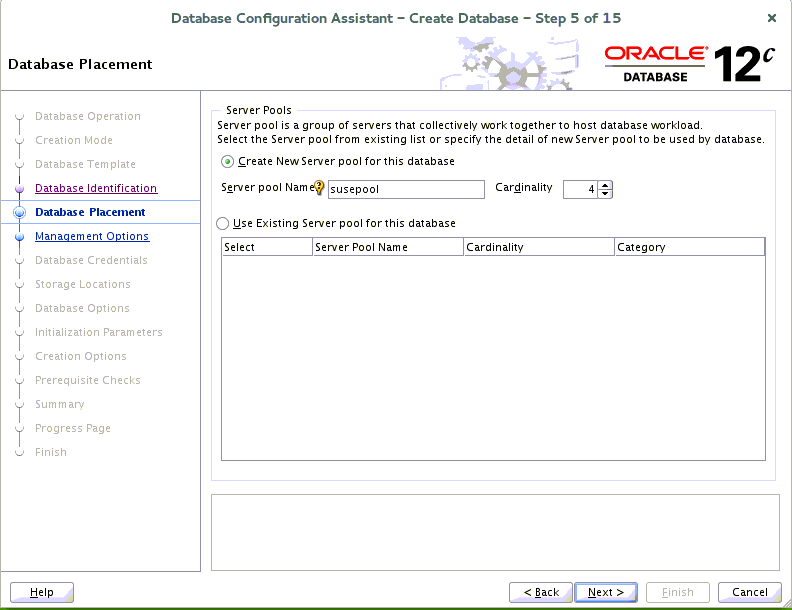This screenshot has width=792, height=610.
Task: Click the Database Identification step bullet
Action: pos(19,188)
